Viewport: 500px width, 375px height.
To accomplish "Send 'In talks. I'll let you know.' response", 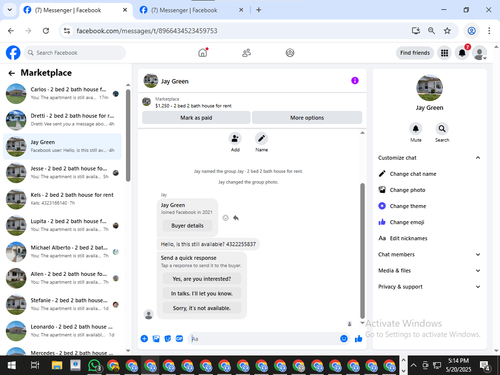I will point(202,293).
